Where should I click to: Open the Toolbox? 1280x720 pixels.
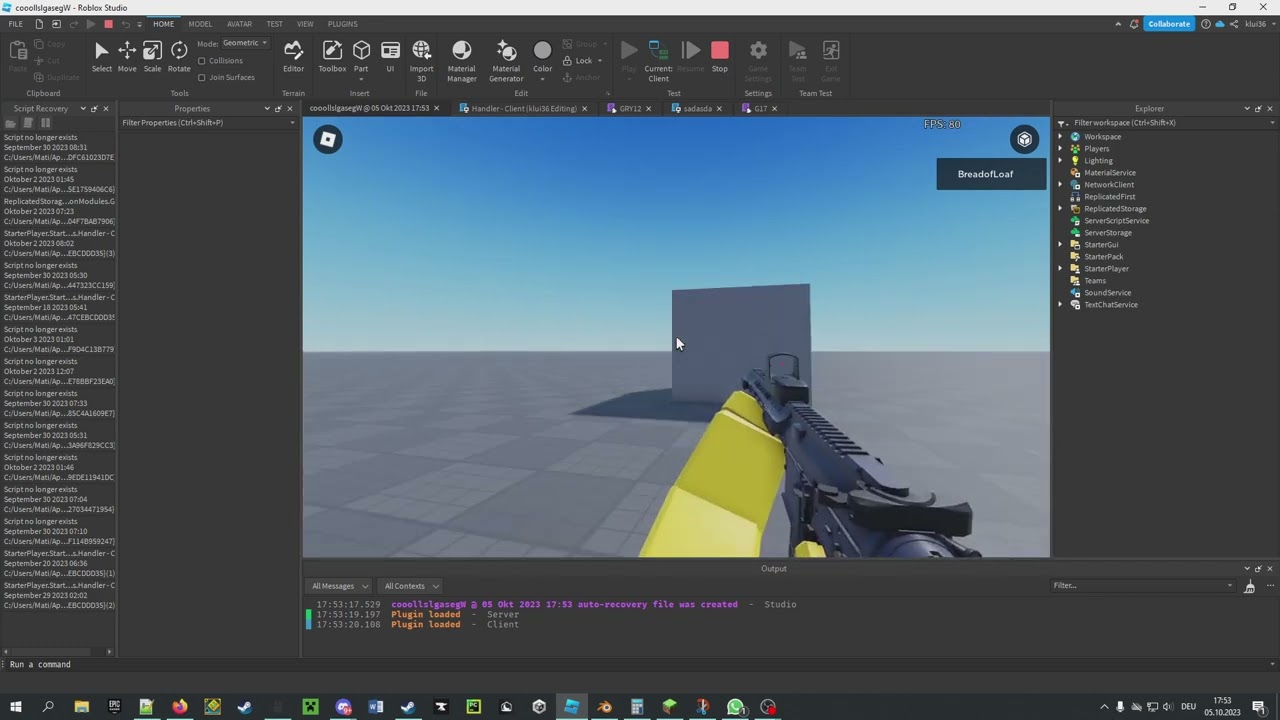click(332, 57)
